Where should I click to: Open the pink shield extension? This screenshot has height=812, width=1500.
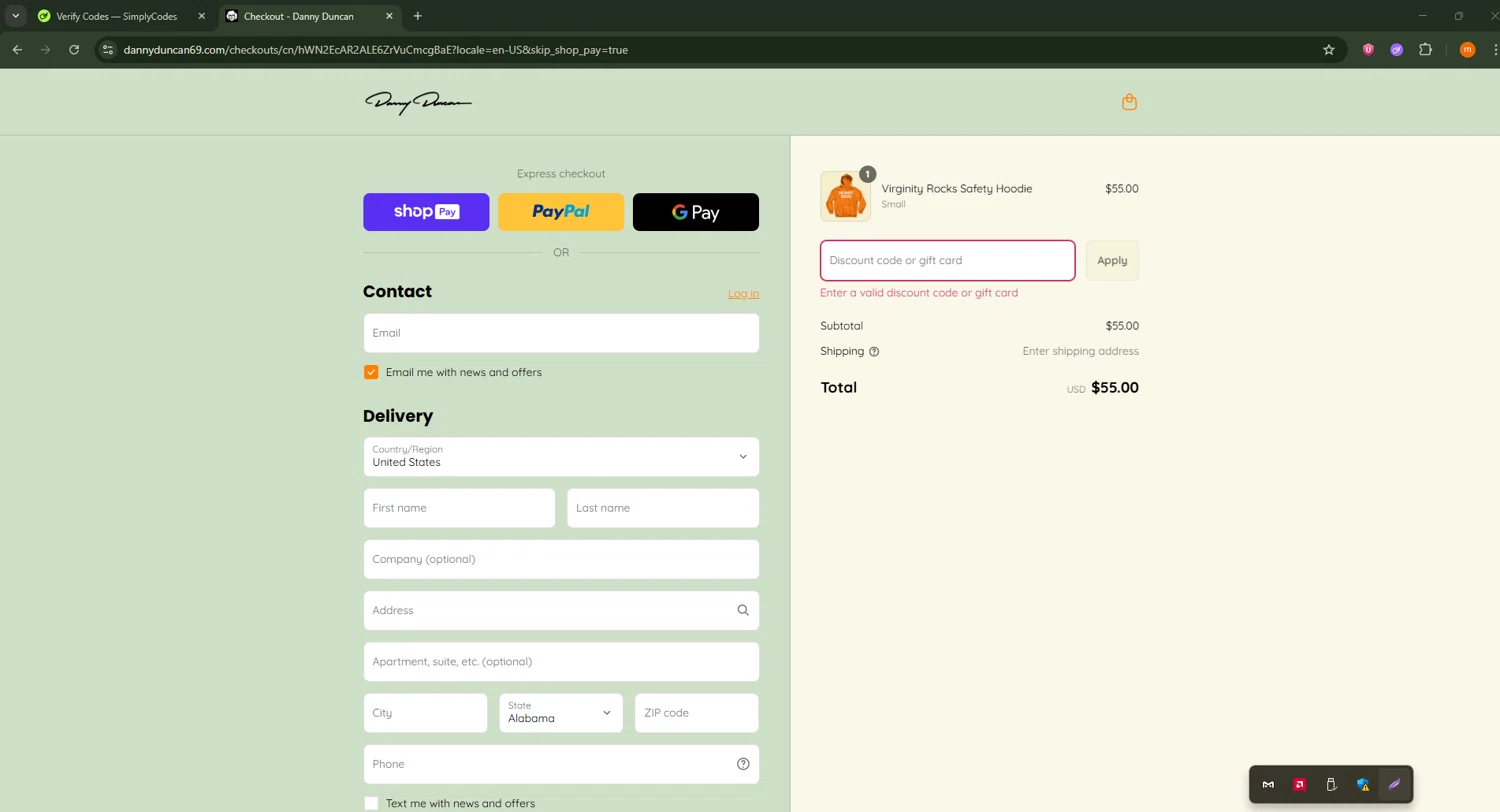coord(1368,49)
